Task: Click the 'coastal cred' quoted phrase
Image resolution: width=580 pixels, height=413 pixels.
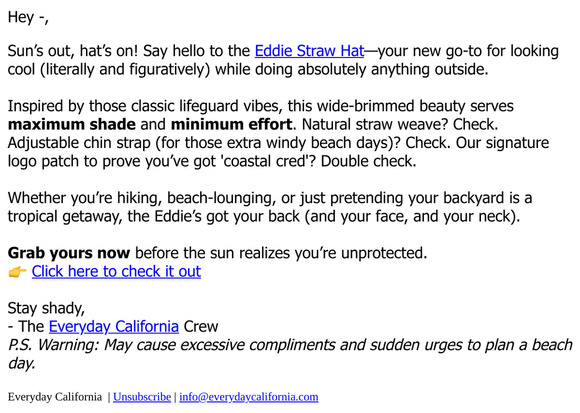Action: coord(264,161)
